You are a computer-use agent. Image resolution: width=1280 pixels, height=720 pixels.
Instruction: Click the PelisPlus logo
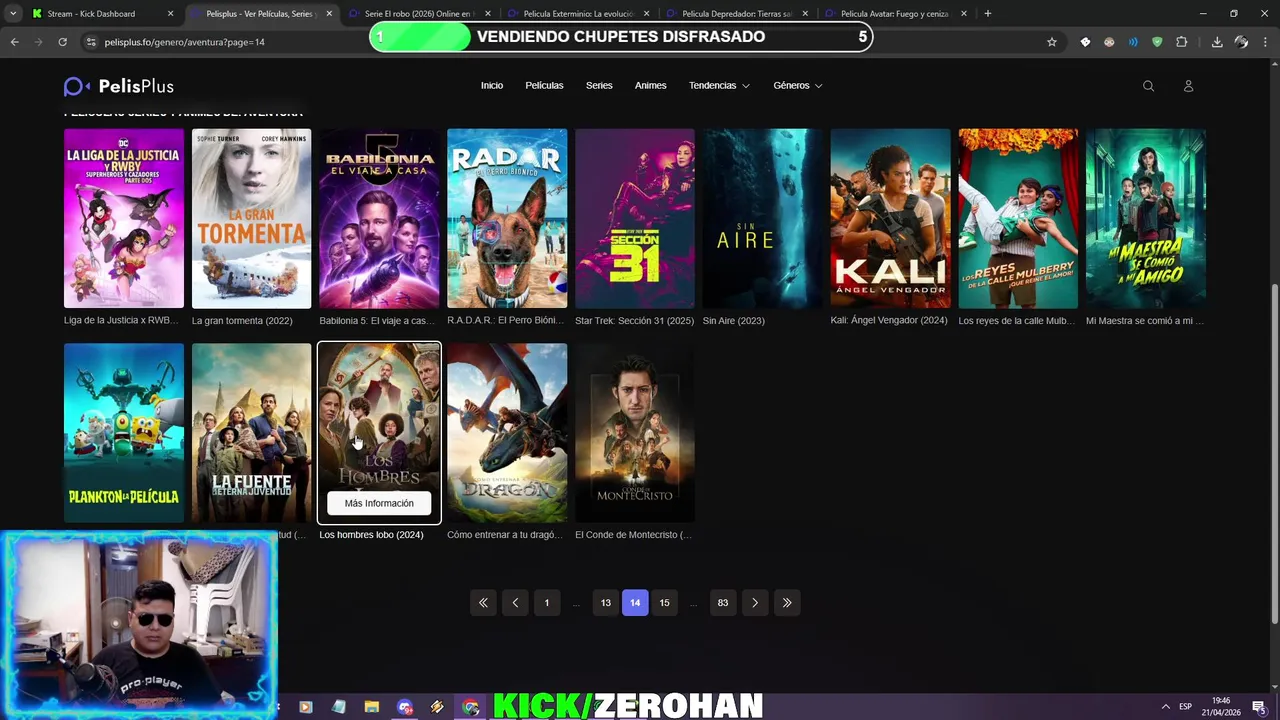(119, 86)
